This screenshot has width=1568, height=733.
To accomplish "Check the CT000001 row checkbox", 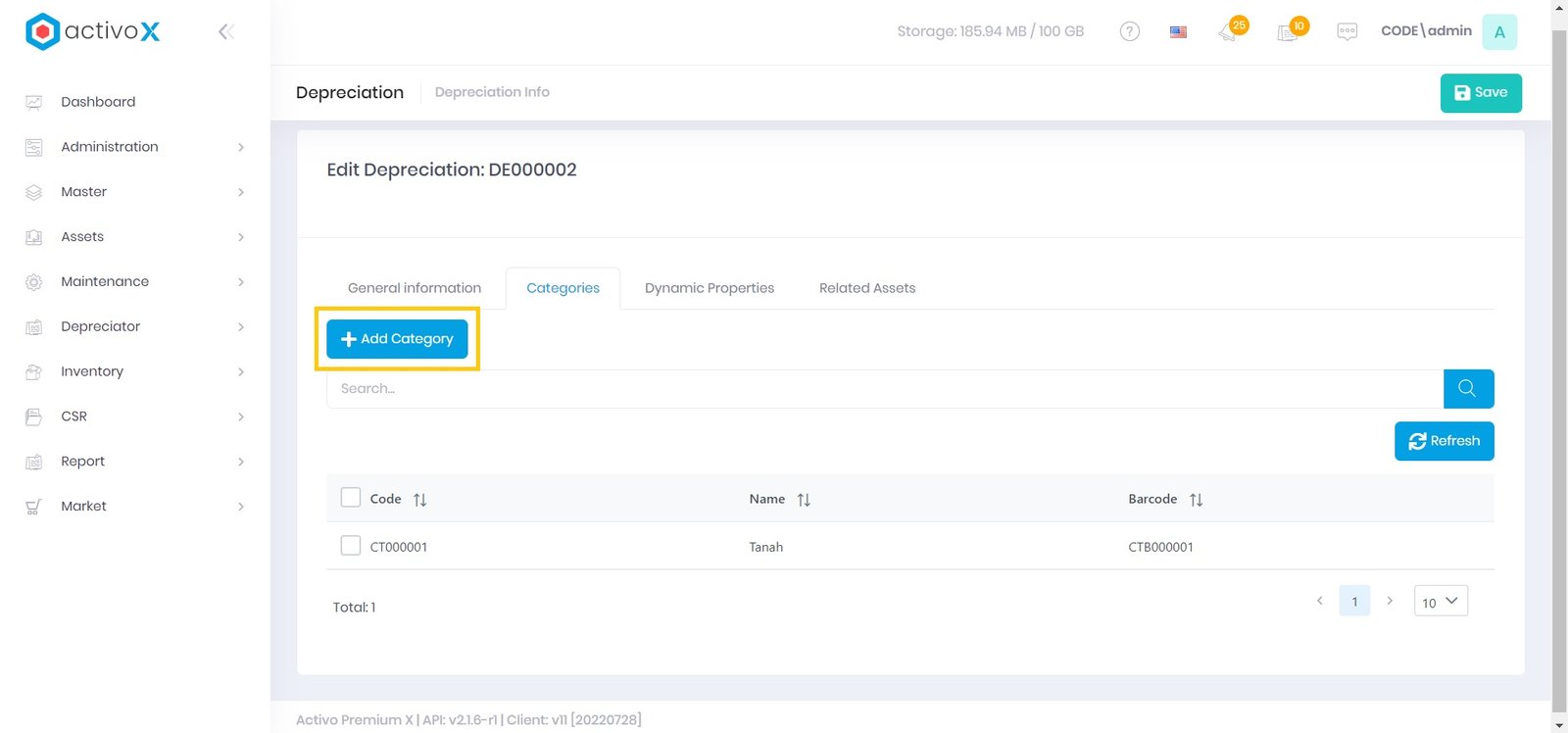I will [351, 546].
